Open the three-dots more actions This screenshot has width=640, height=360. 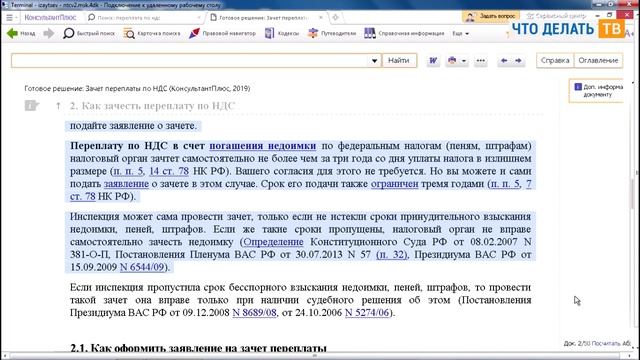coord(481,60)
